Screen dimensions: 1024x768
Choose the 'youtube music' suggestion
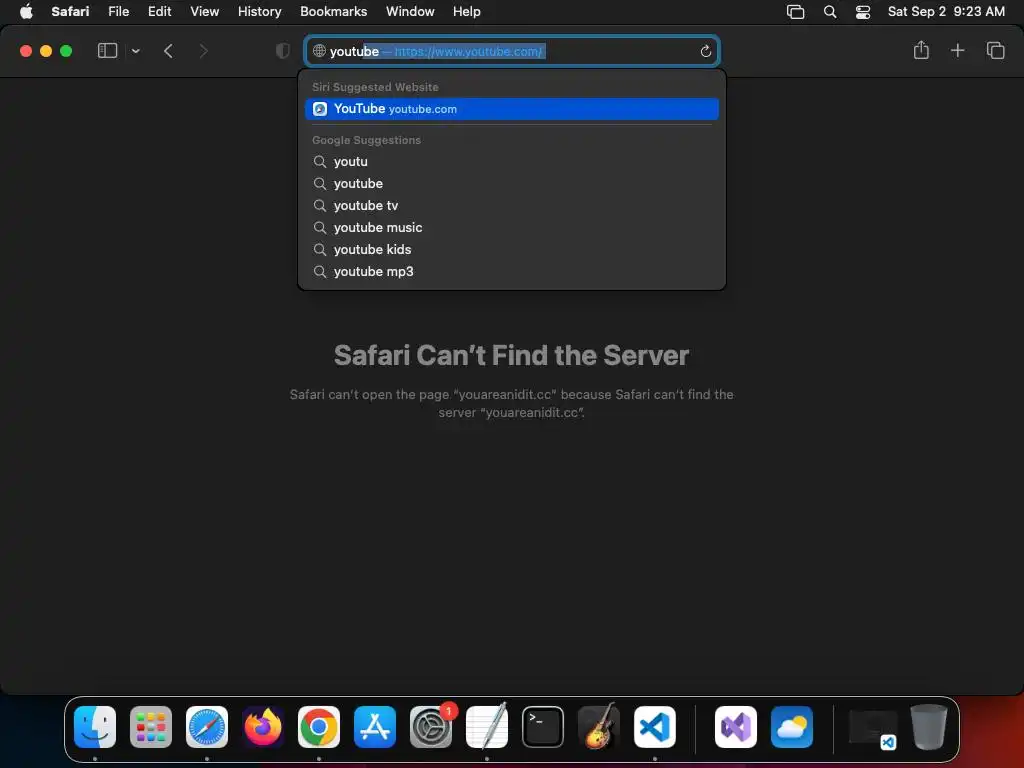click(x=512, y=227)
